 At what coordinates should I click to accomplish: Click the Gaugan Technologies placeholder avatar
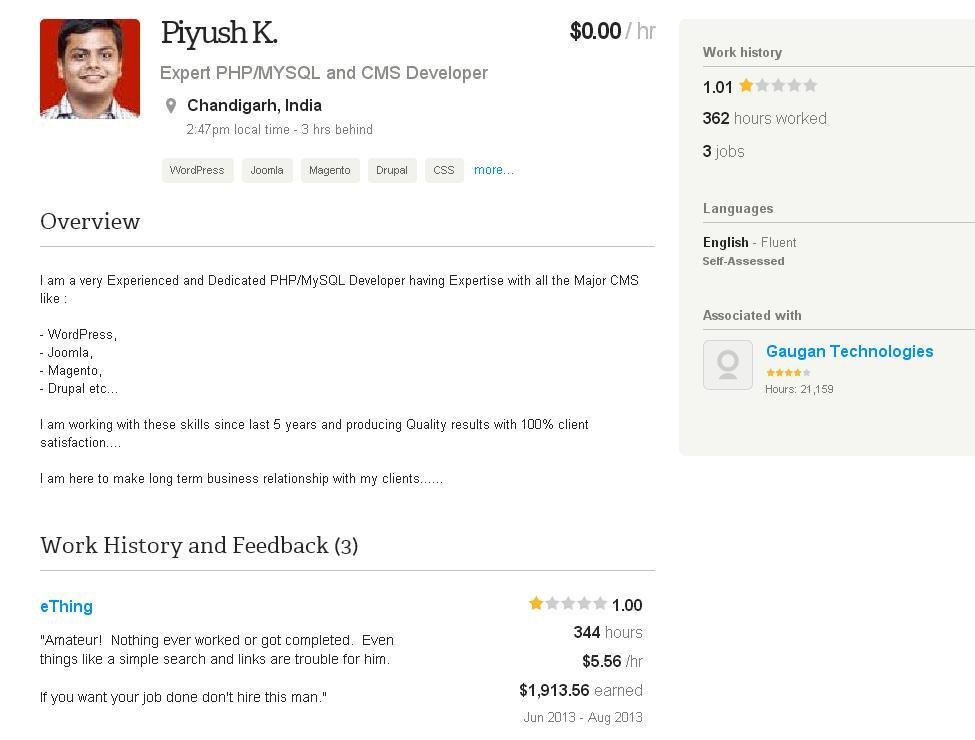(x=728, y=365)
